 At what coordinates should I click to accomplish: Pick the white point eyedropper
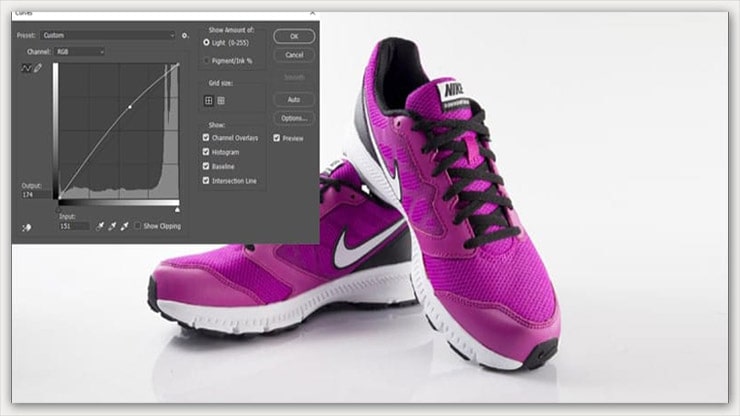pos(125,226)
